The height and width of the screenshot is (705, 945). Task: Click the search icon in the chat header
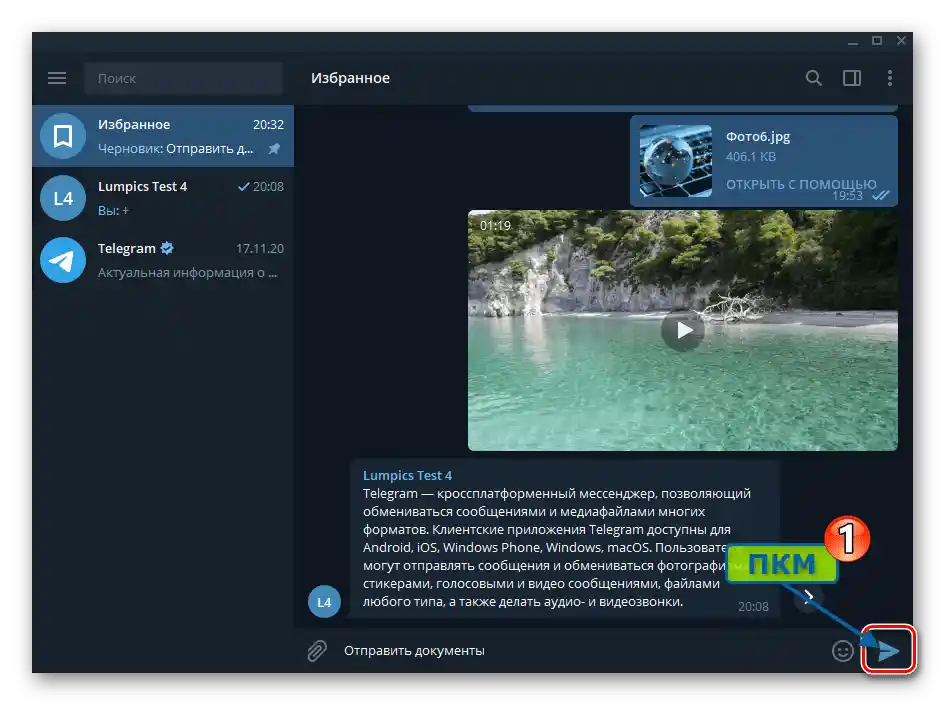(x=814, y=77)
